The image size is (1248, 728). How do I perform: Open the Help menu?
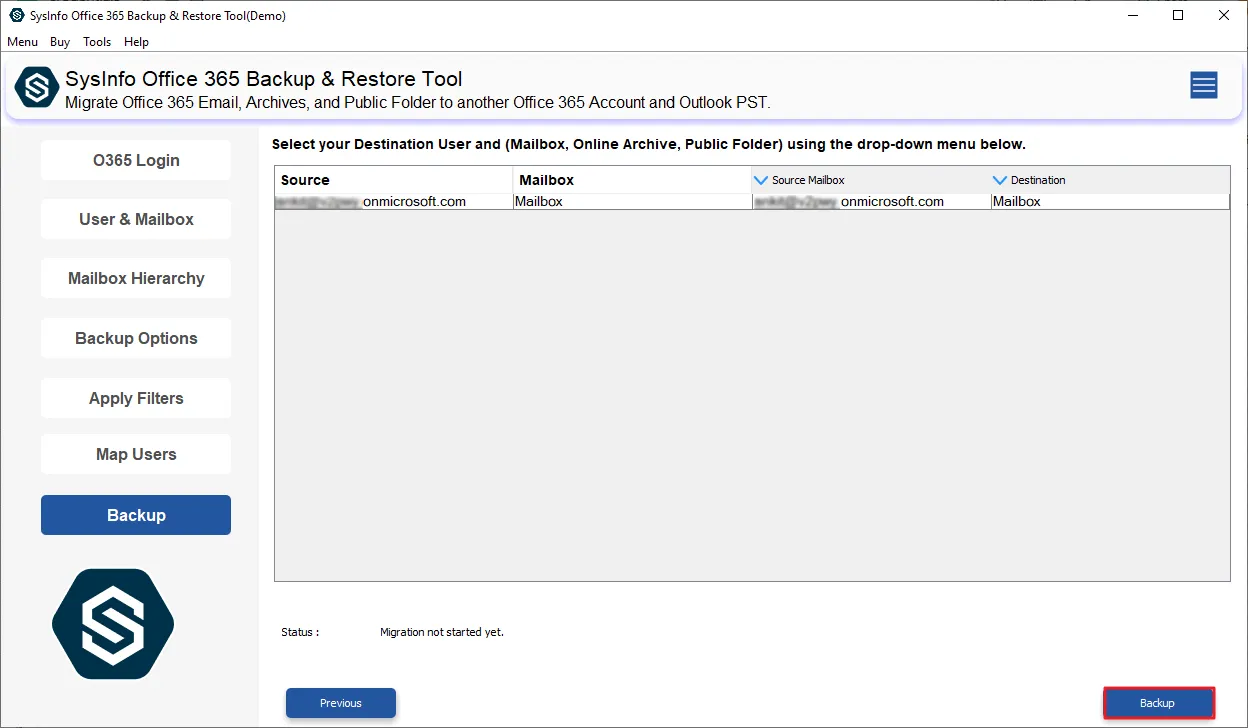pos(136,42)
